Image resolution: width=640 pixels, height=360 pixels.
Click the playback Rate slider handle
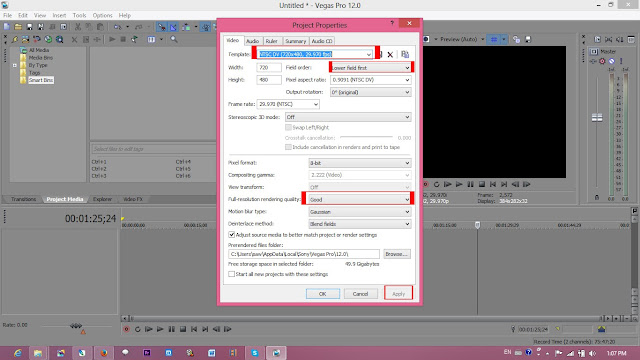tap(76, 326)
